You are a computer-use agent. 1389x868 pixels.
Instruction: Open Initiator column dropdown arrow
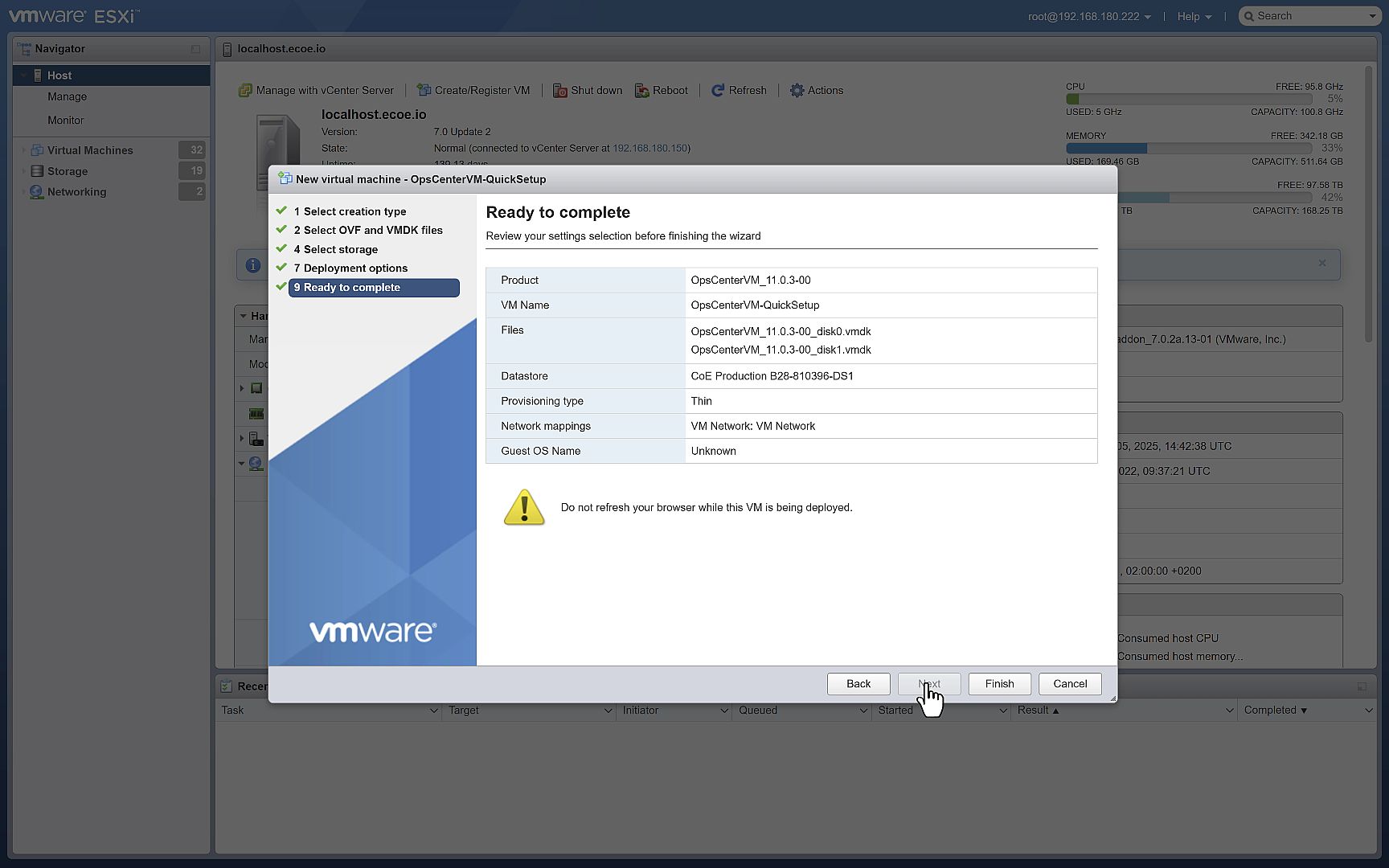(x=723, y=710)
